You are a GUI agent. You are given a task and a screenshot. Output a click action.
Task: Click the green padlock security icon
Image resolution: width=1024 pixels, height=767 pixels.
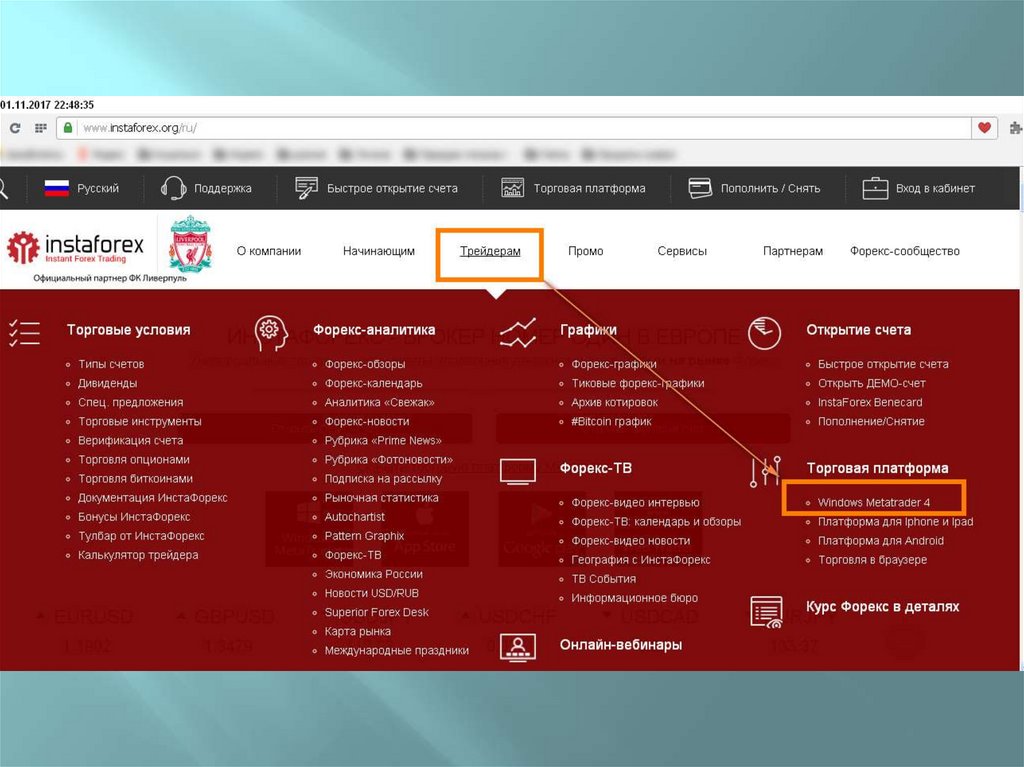tap(67, 127)
